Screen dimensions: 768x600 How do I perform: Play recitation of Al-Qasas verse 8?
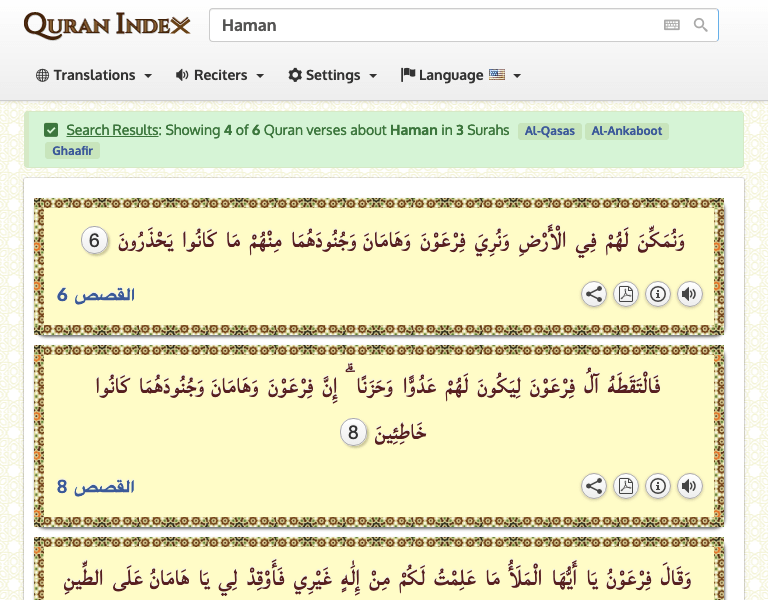(689, 486)
